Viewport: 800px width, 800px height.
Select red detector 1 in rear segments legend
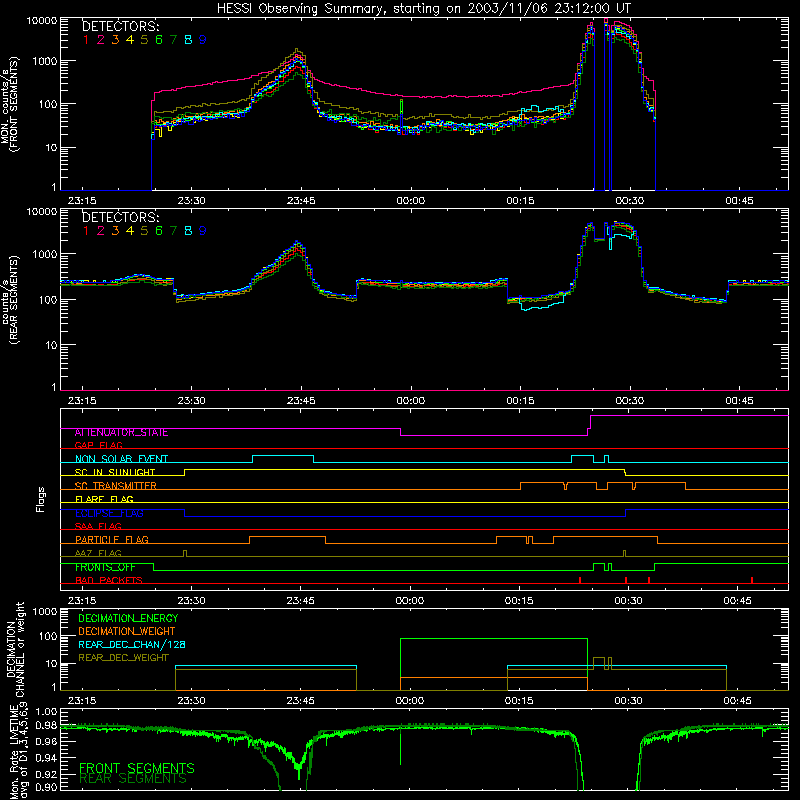point(86,231)
